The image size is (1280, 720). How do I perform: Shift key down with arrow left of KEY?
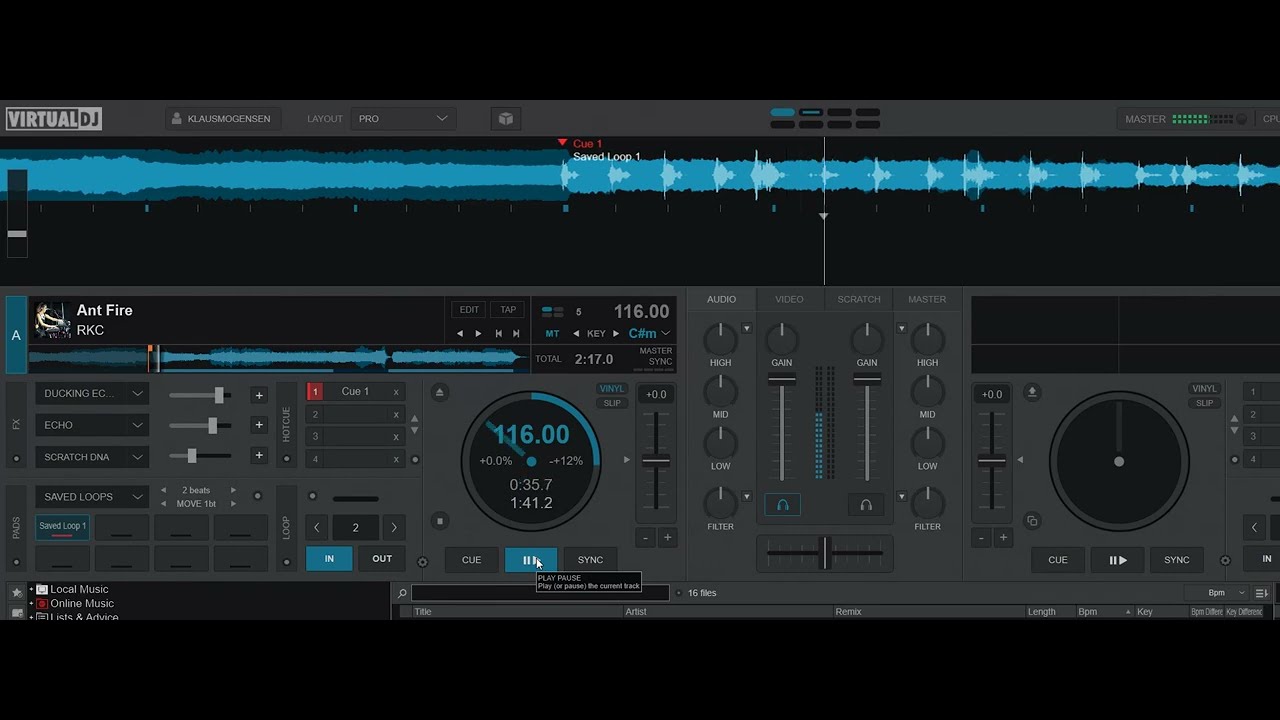[576, 334]
